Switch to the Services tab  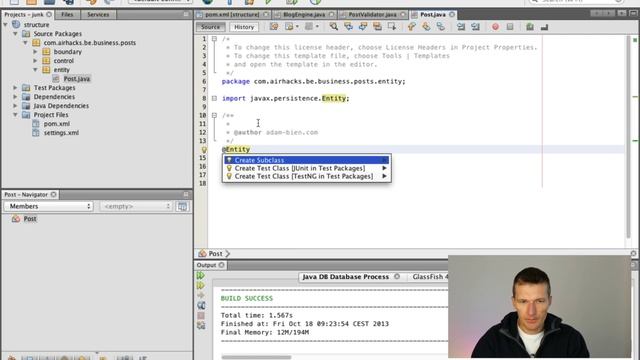point(98,14)
